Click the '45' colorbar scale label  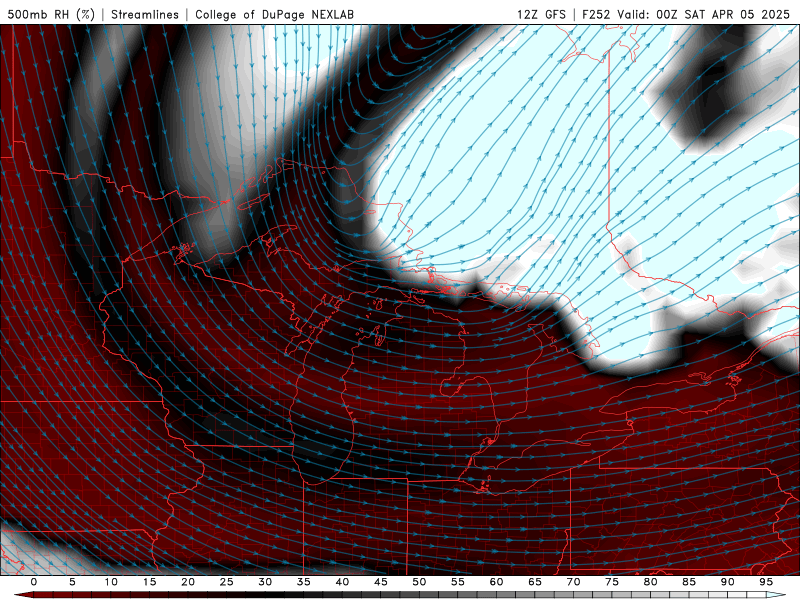381,582
